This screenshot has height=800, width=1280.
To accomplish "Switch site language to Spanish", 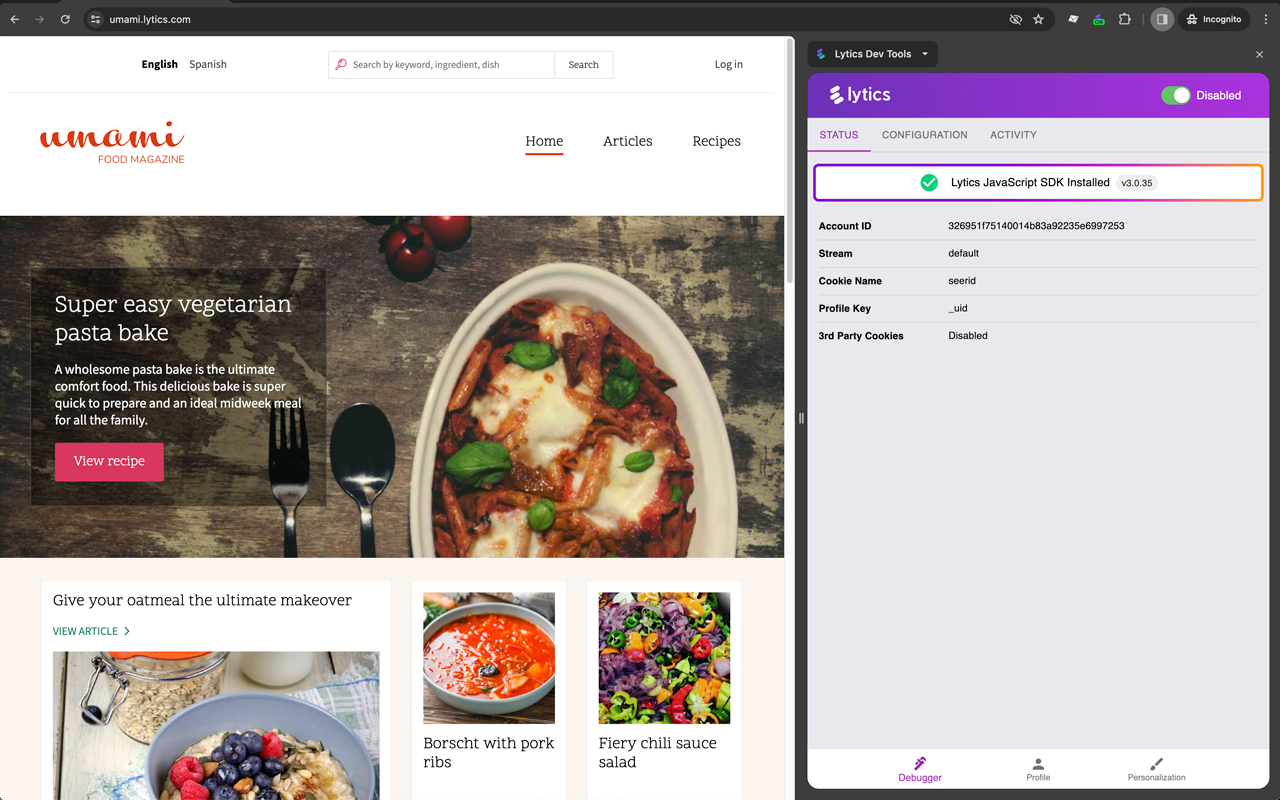I will coord(208,64).
